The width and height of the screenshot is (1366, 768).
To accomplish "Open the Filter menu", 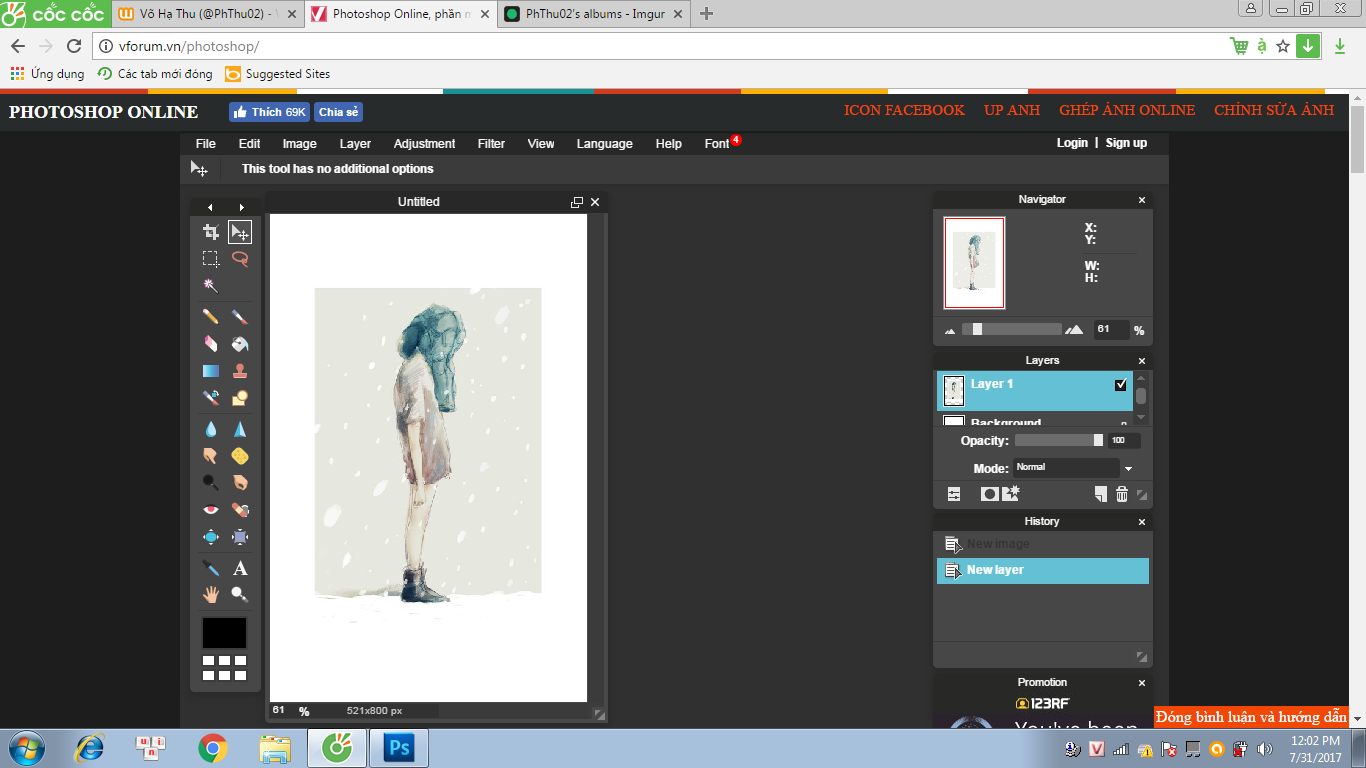I will pos(491,144).
